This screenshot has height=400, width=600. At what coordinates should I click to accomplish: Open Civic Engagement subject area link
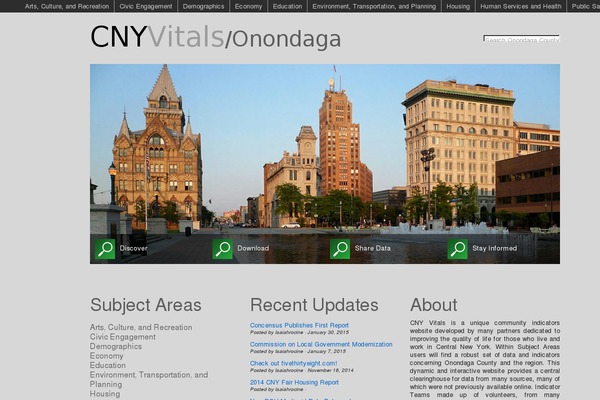(123, 337)
